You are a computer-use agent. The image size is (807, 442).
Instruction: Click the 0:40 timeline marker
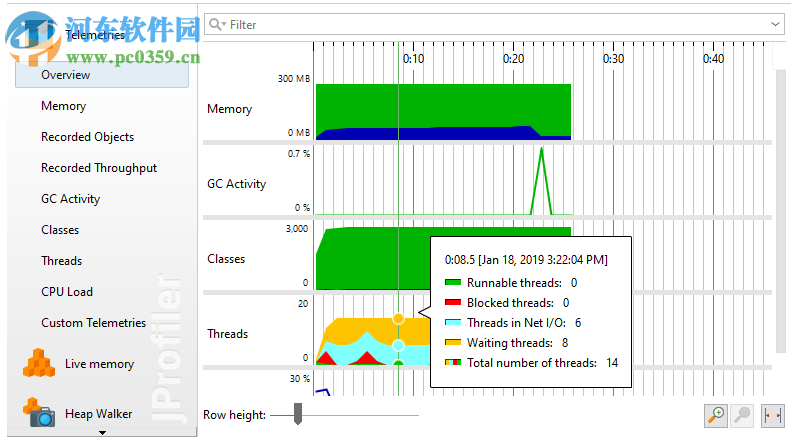(x=713, y=59)
